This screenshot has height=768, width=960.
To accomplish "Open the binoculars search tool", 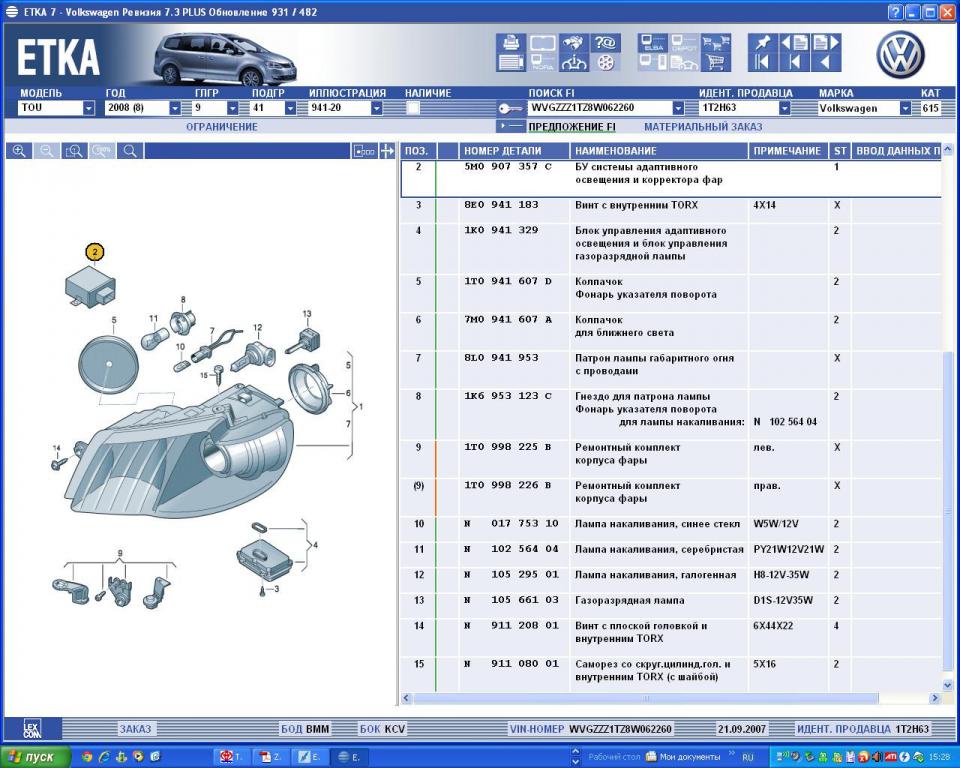I will [x=574, y=43].
